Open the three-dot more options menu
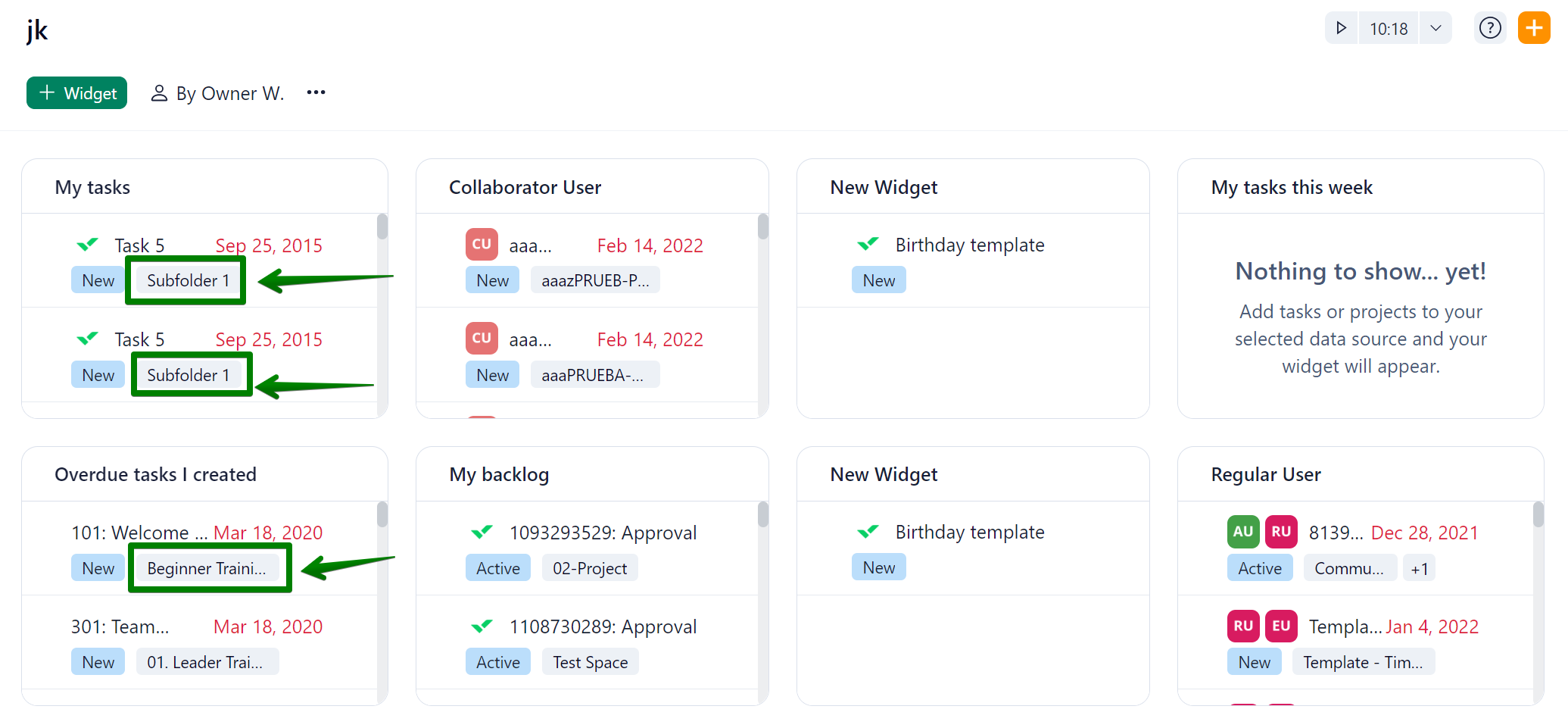Screen dimensions: 1568x728 coord(316,92)
